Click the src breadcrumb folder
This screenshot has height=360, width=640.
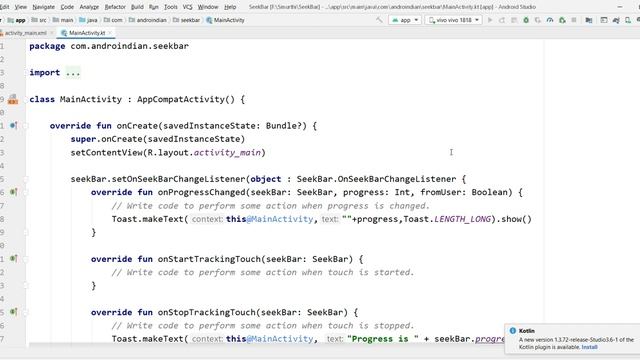coord(39,20)
